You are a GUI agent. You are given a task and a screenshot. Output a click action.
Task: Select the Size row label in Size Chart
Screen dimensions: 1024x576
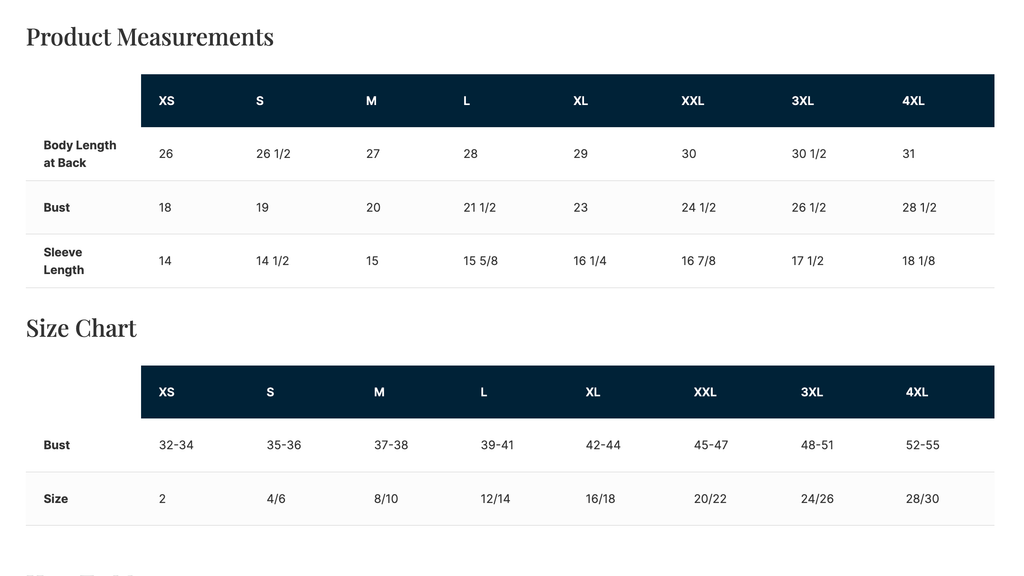coord(56,499)
